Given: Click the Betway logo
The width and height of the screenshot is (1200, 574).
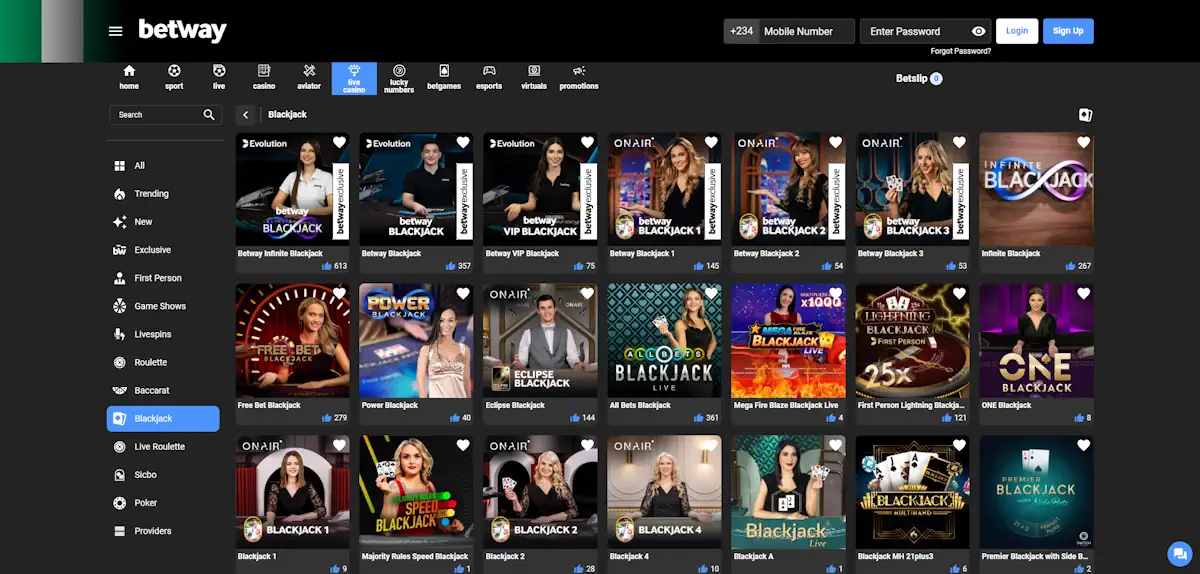Looking at the screenshot, I should 182,30.
